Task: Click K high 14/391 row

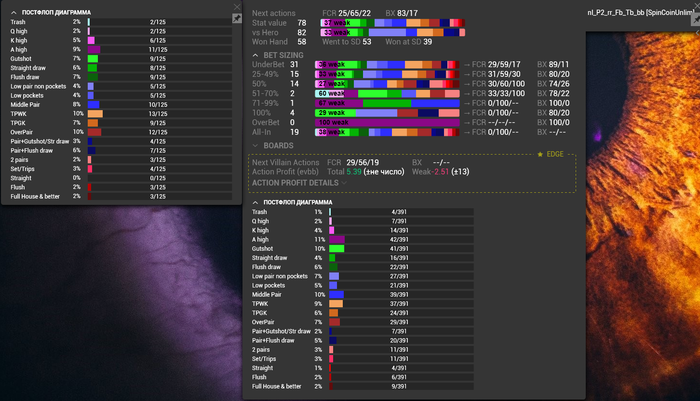Action: [362, 230]
